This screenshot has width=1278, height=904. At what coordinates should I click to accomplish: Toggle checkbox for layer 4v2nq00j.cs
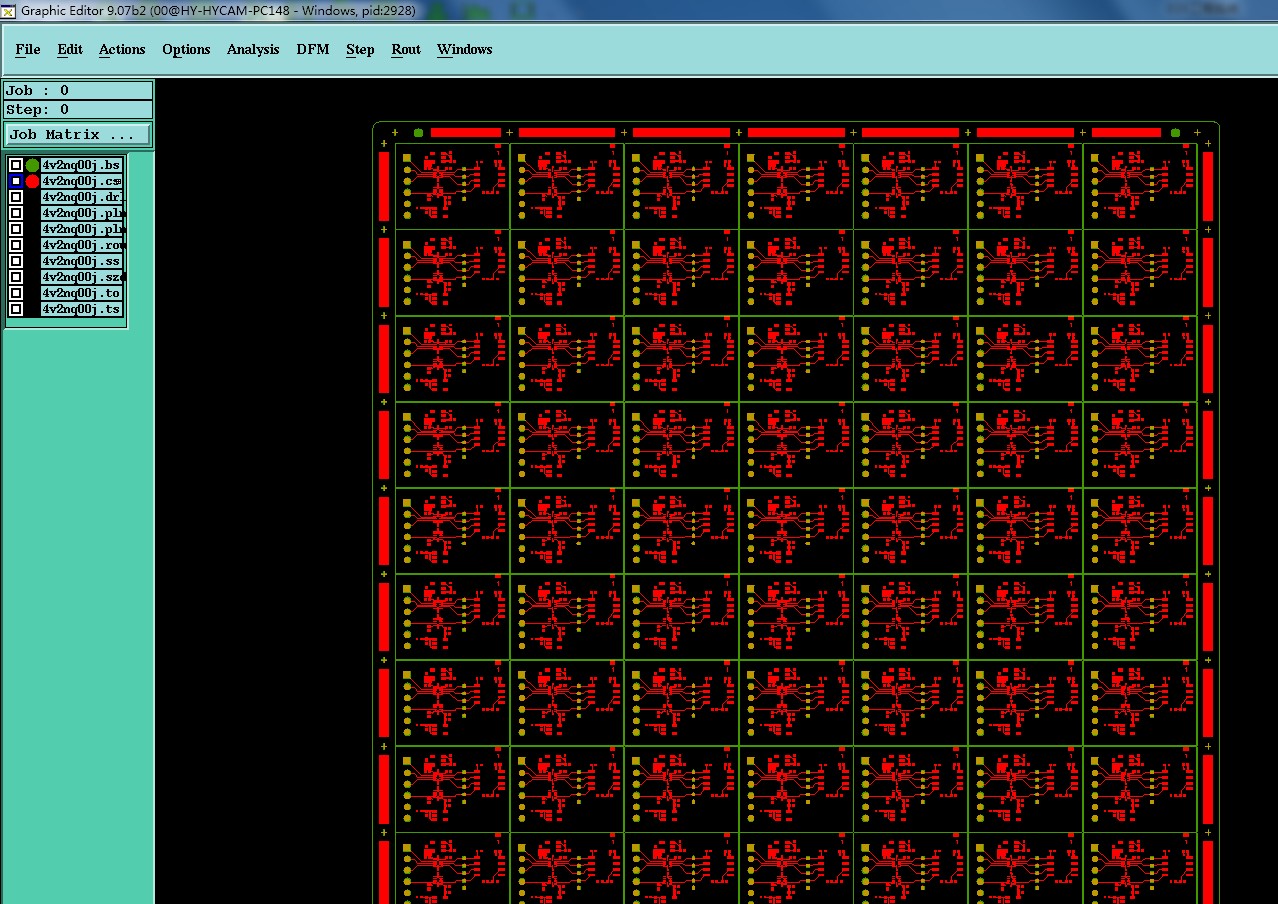[16, 181]
